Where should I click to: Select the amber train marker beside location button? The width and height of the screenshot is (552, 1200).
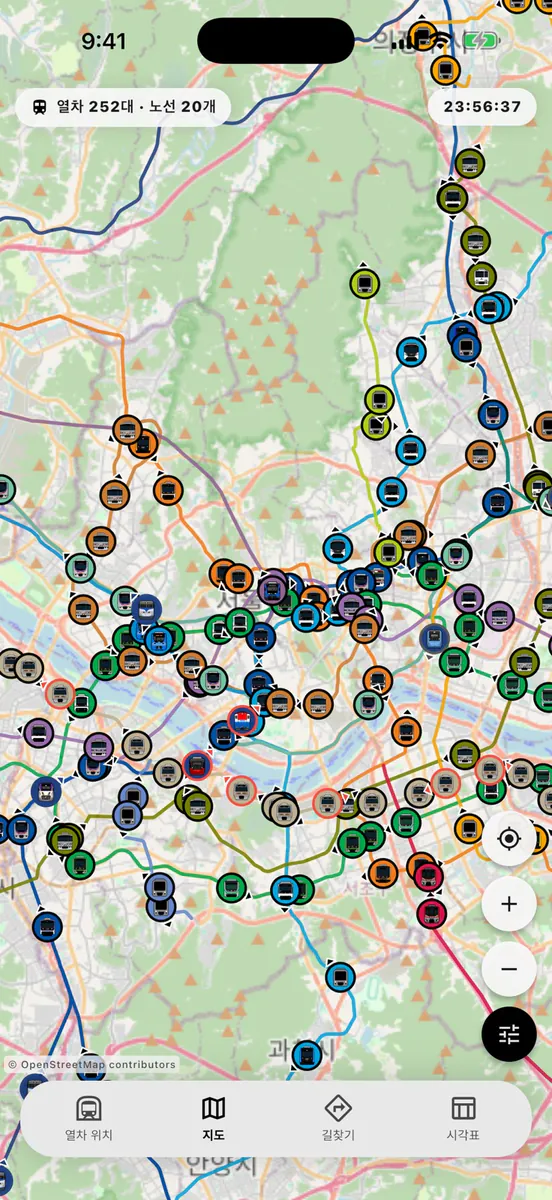469,828
